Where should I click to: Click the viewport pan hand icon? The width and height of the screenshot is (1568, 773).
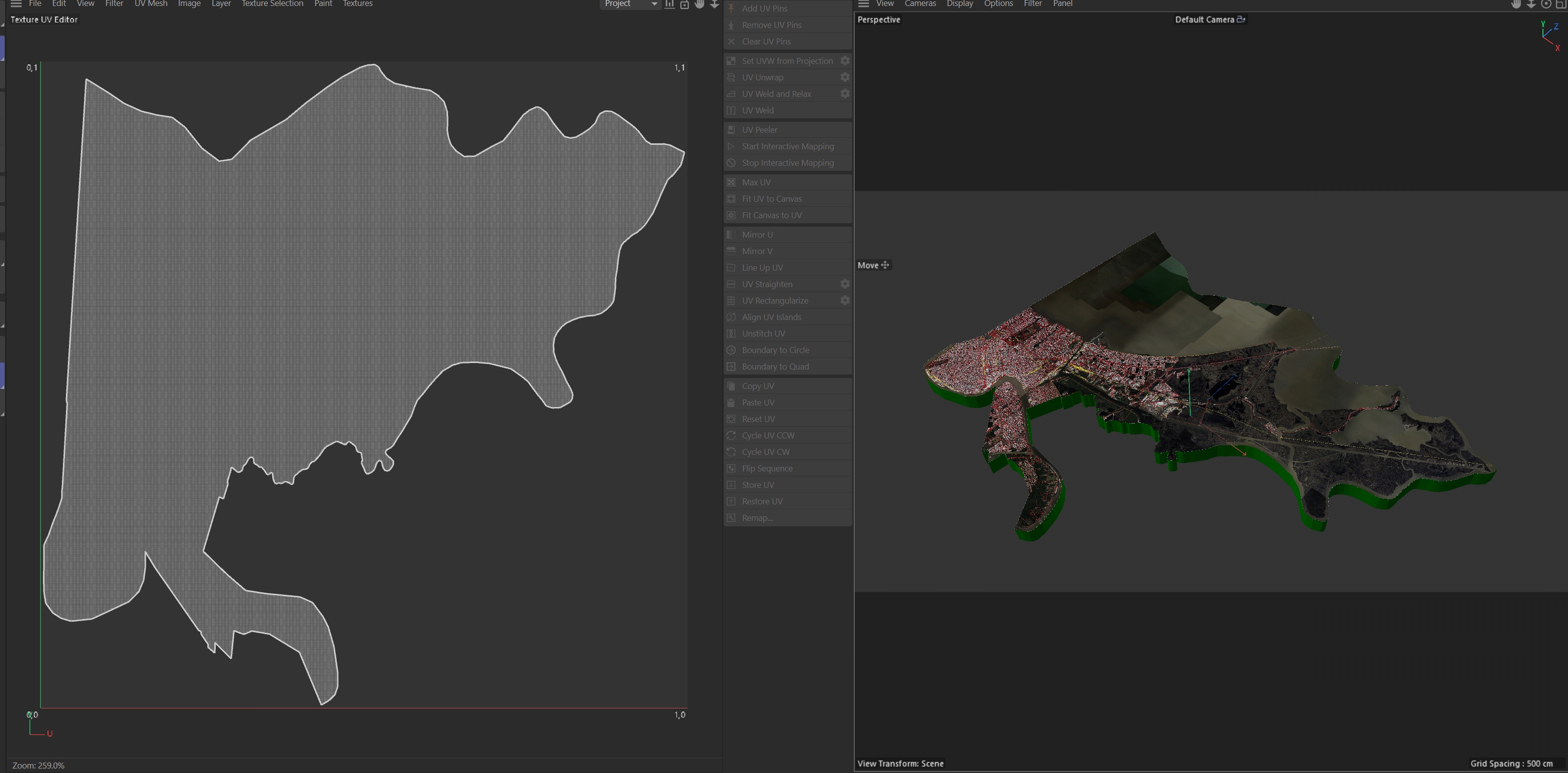tap(1516, 3)
